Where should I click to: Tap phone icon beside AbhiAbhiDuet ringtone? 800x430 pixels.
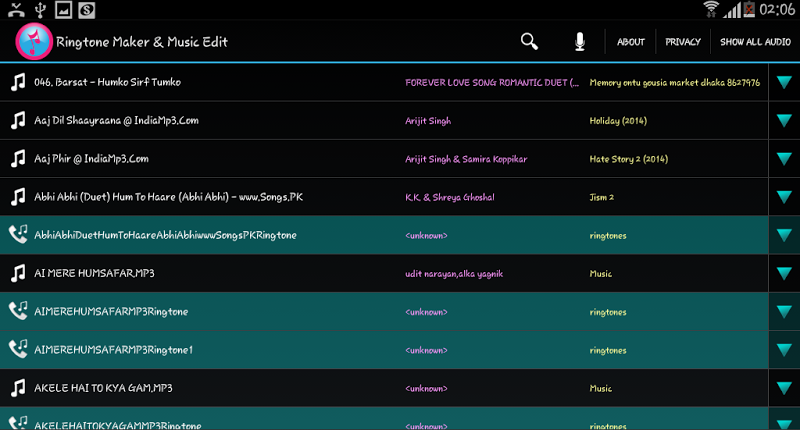tap(18, 234)
